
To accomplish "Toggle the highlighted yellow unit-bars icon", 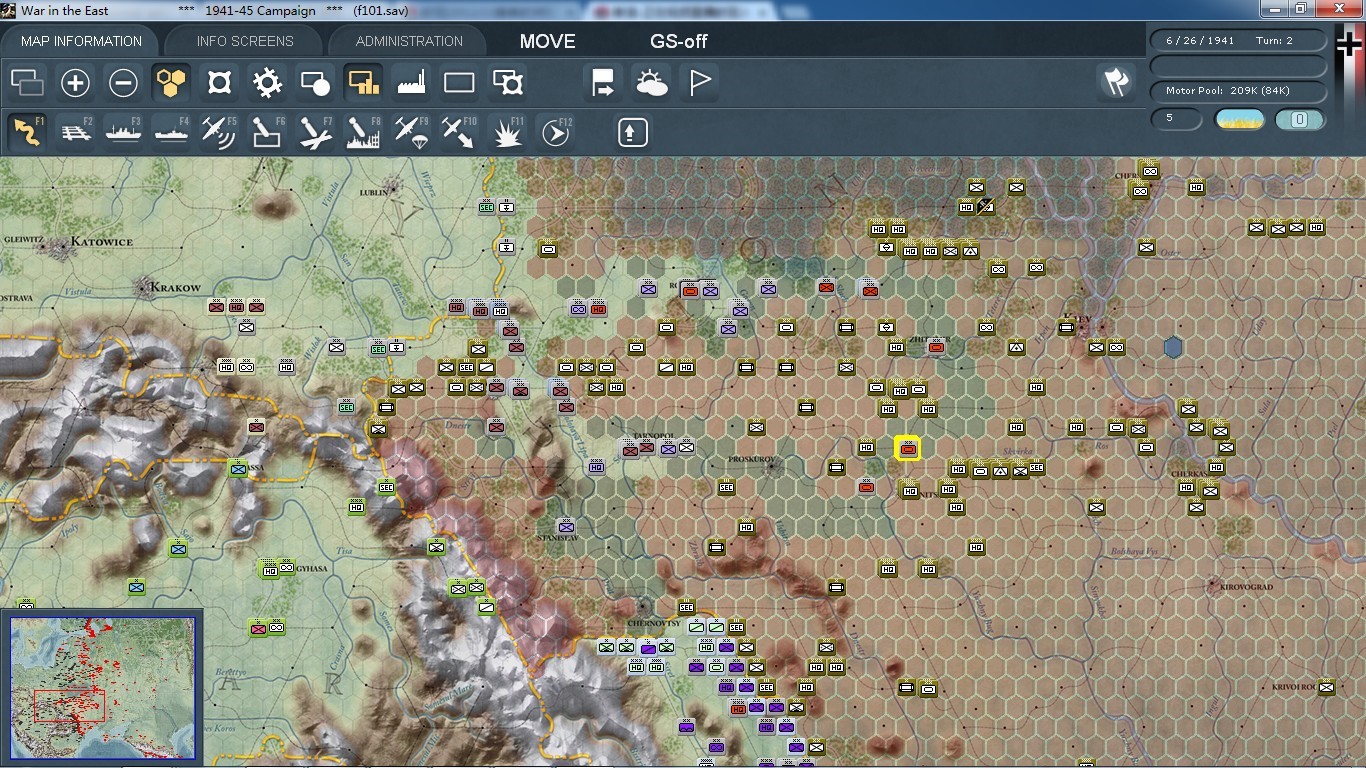I will coord(363,82).
